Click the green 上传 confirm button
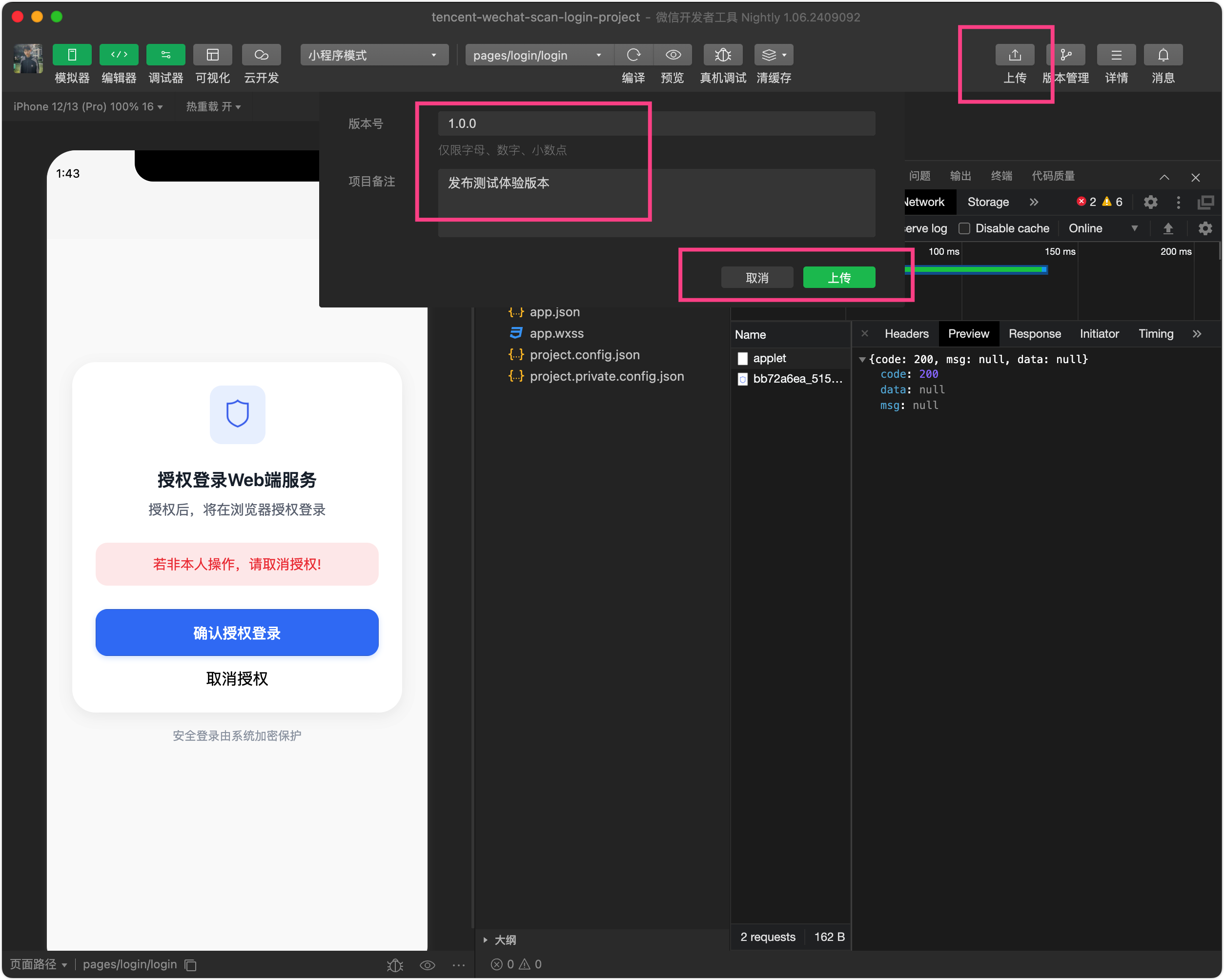The width and height of the screenshot is (1224, 980). [x=839, y=278]
